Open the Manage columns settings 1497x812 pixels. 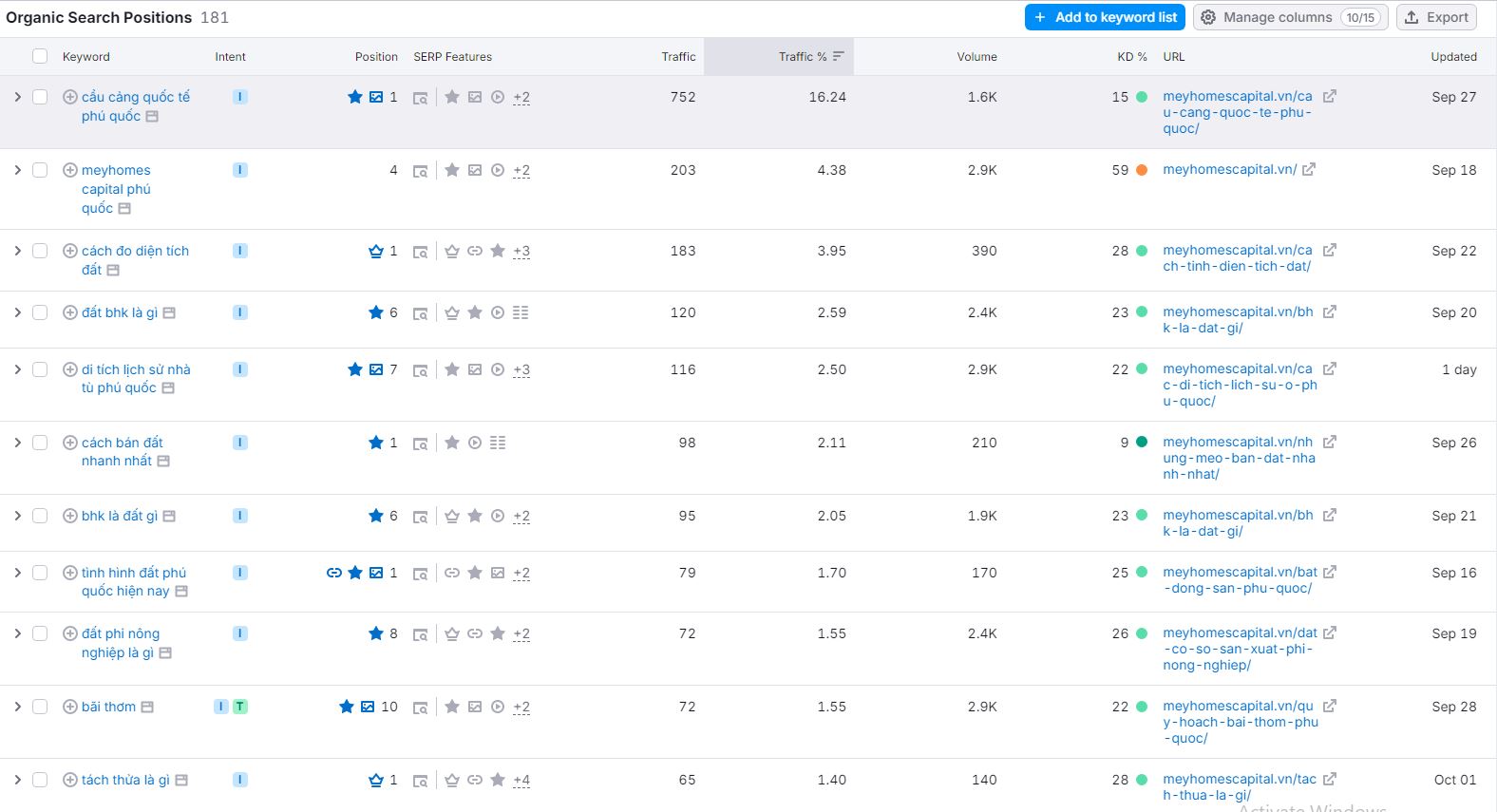pos(1290,17)
